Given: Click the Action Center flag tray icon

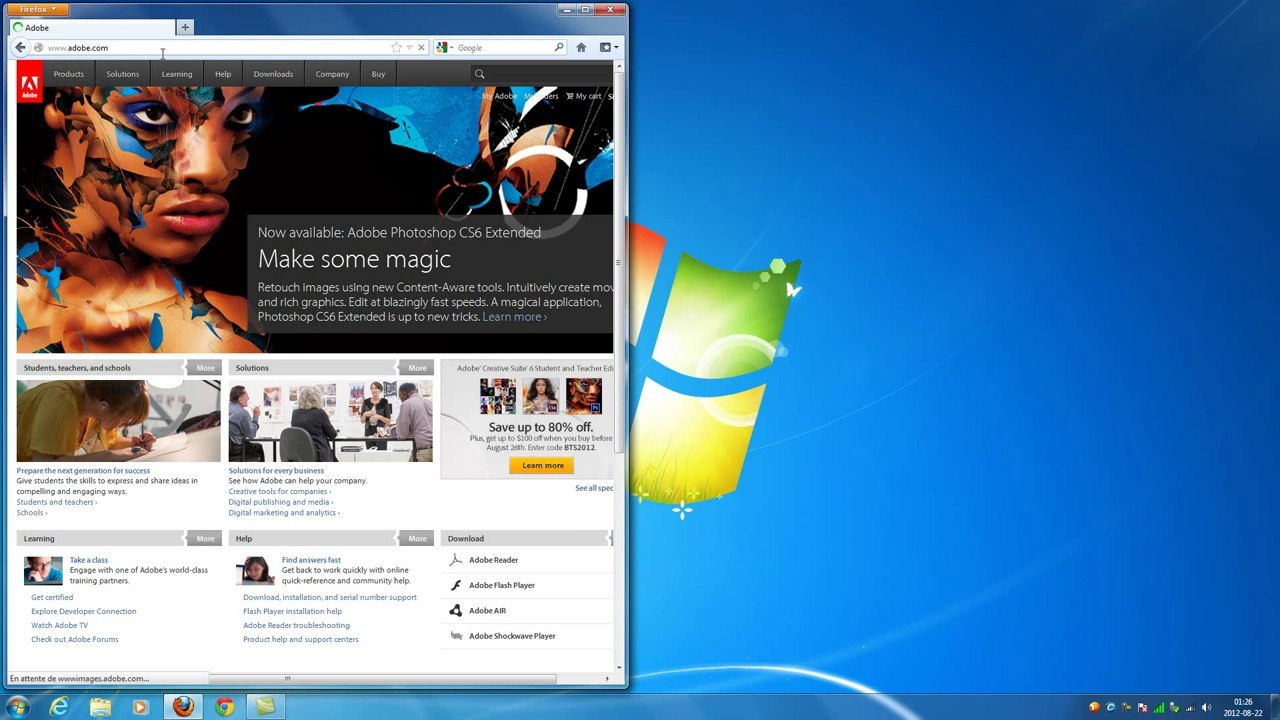Looking at the screenshot, I should tap(1142, 708).
